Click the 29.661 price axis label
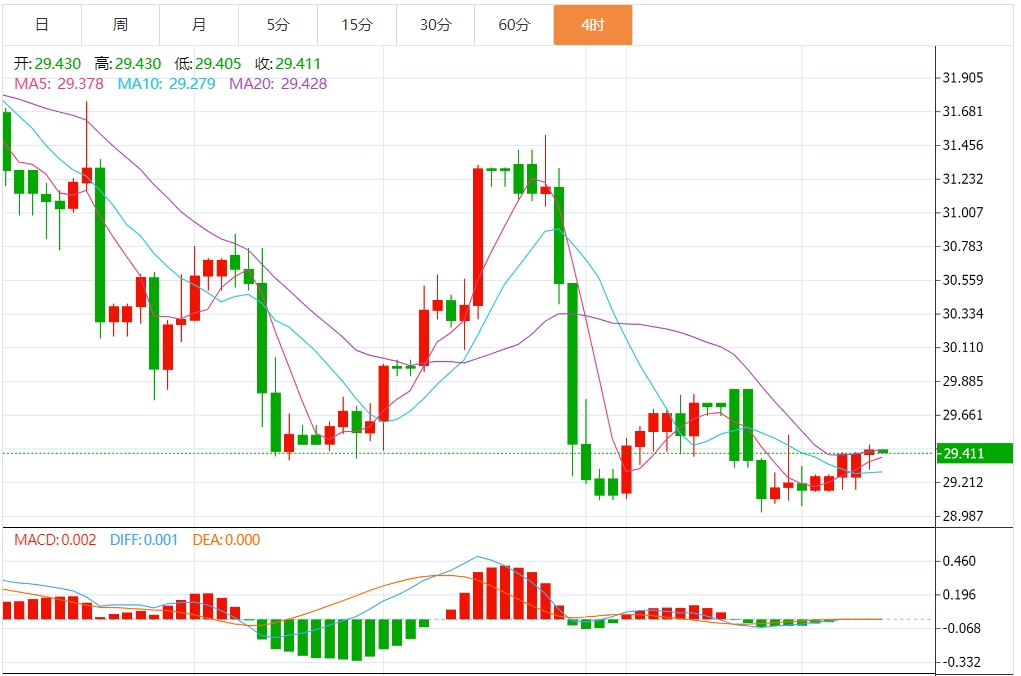This screenshot has width=1021, height=676. (963, 415)
